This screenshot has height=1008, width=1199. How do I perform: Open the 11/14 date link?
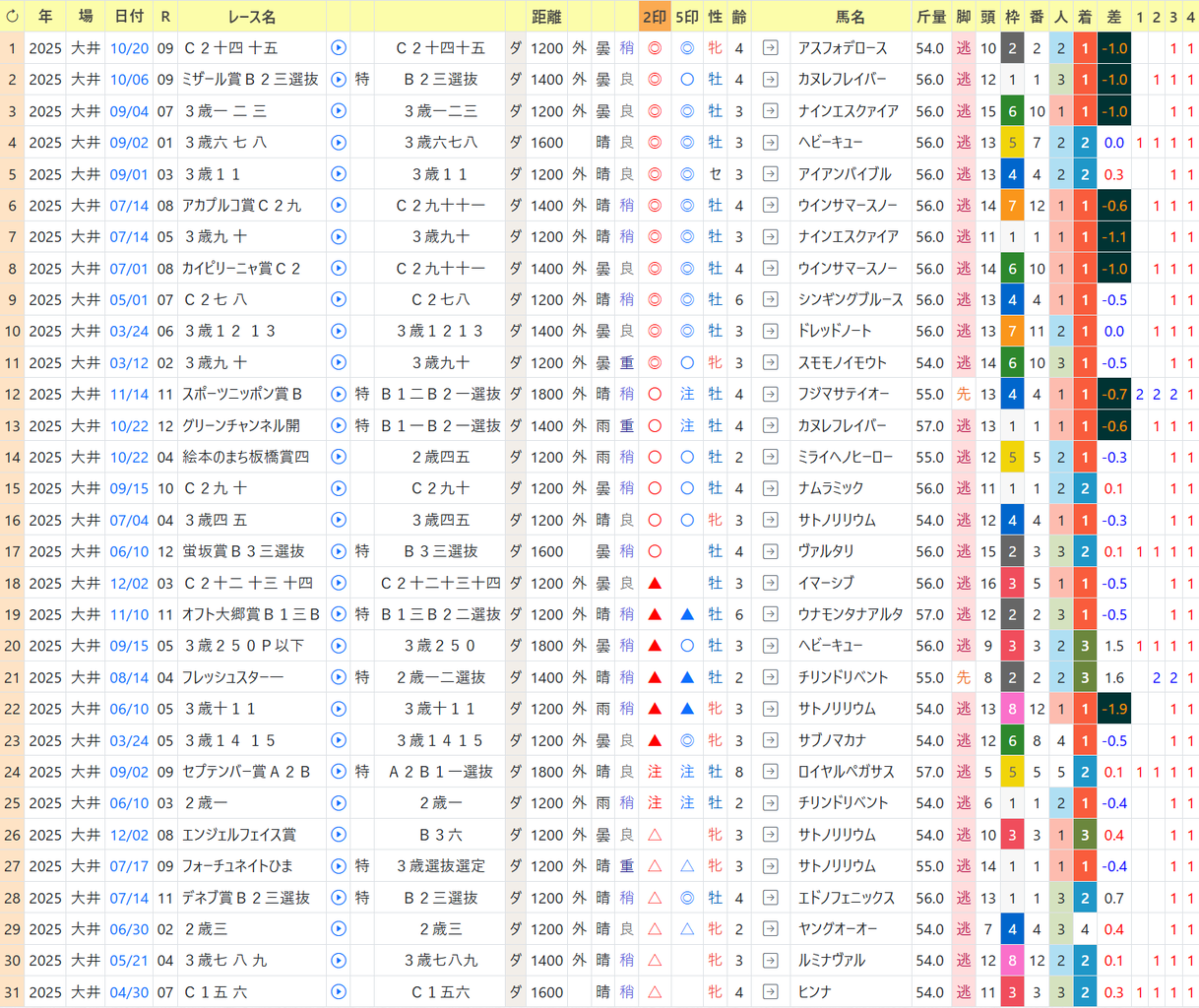pos(129,394)
